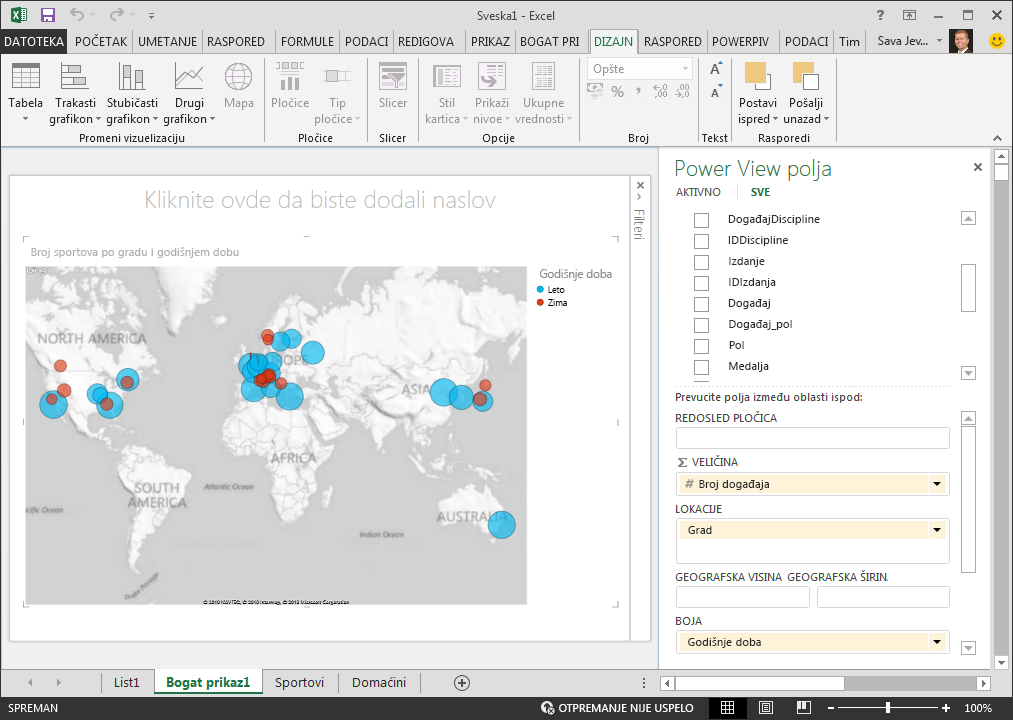Save the workbook
Viewport: 1013px width, 720px height.
pos(48,15)
